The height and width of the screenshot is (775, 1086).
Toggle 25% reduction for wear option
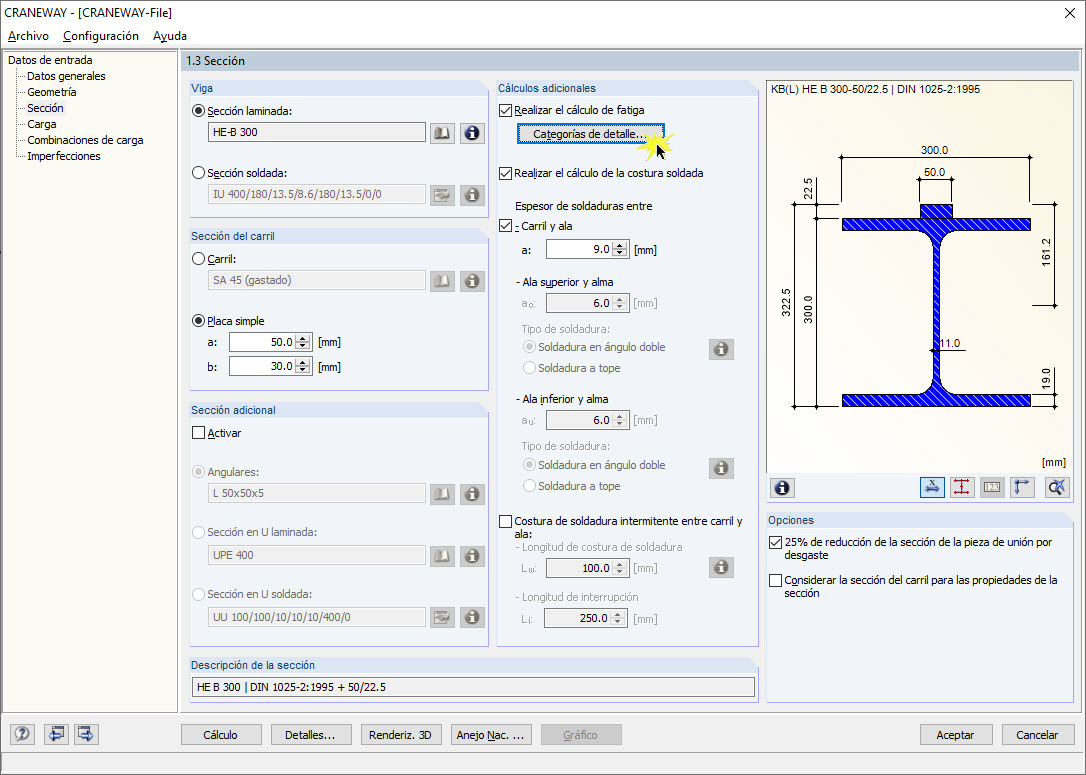[776, 542]
